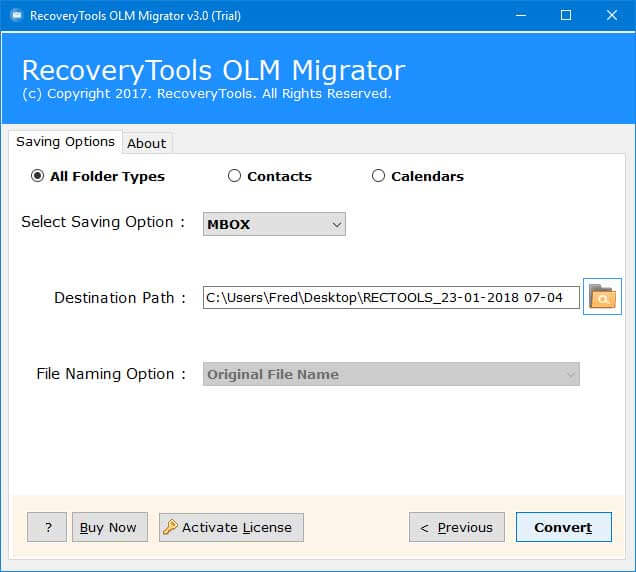Click the 'File Naming Option :' label
Image resolution: width=636 pixels, height=572 pixels.
[x=111, y=374]
